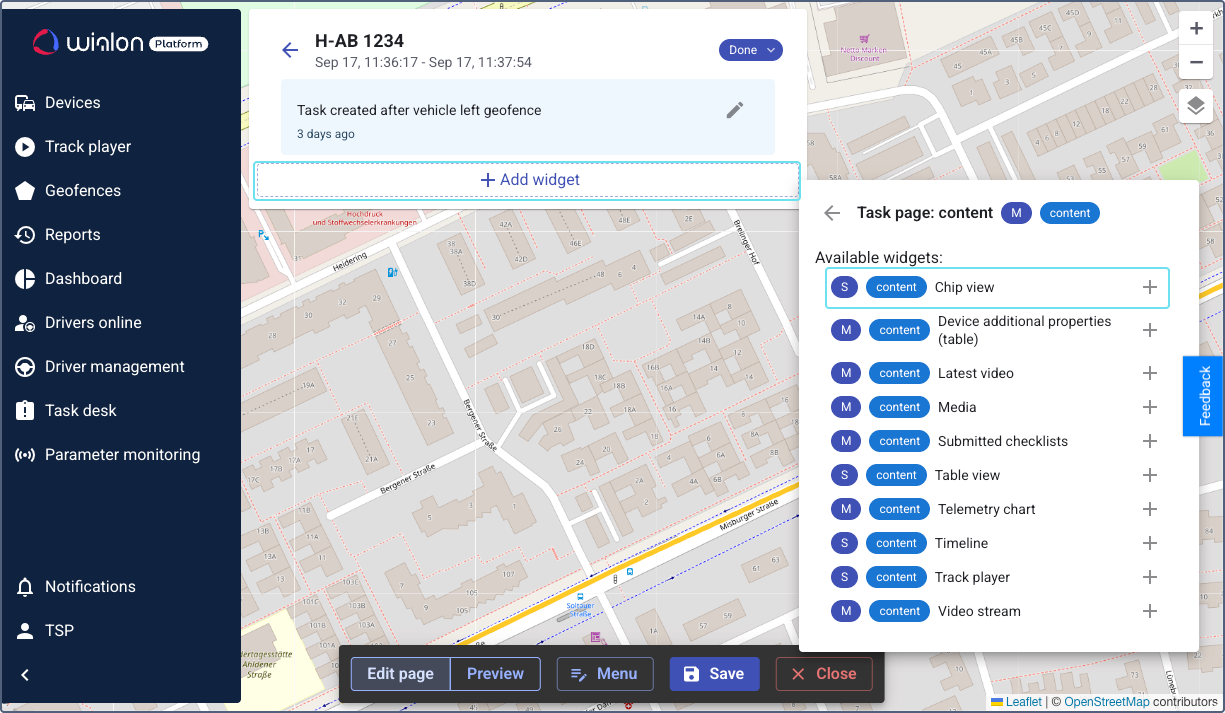This screenshot has width=1225, height=713.
Task: Add the Chip view widget with plus
Action: click(1150, 287)
